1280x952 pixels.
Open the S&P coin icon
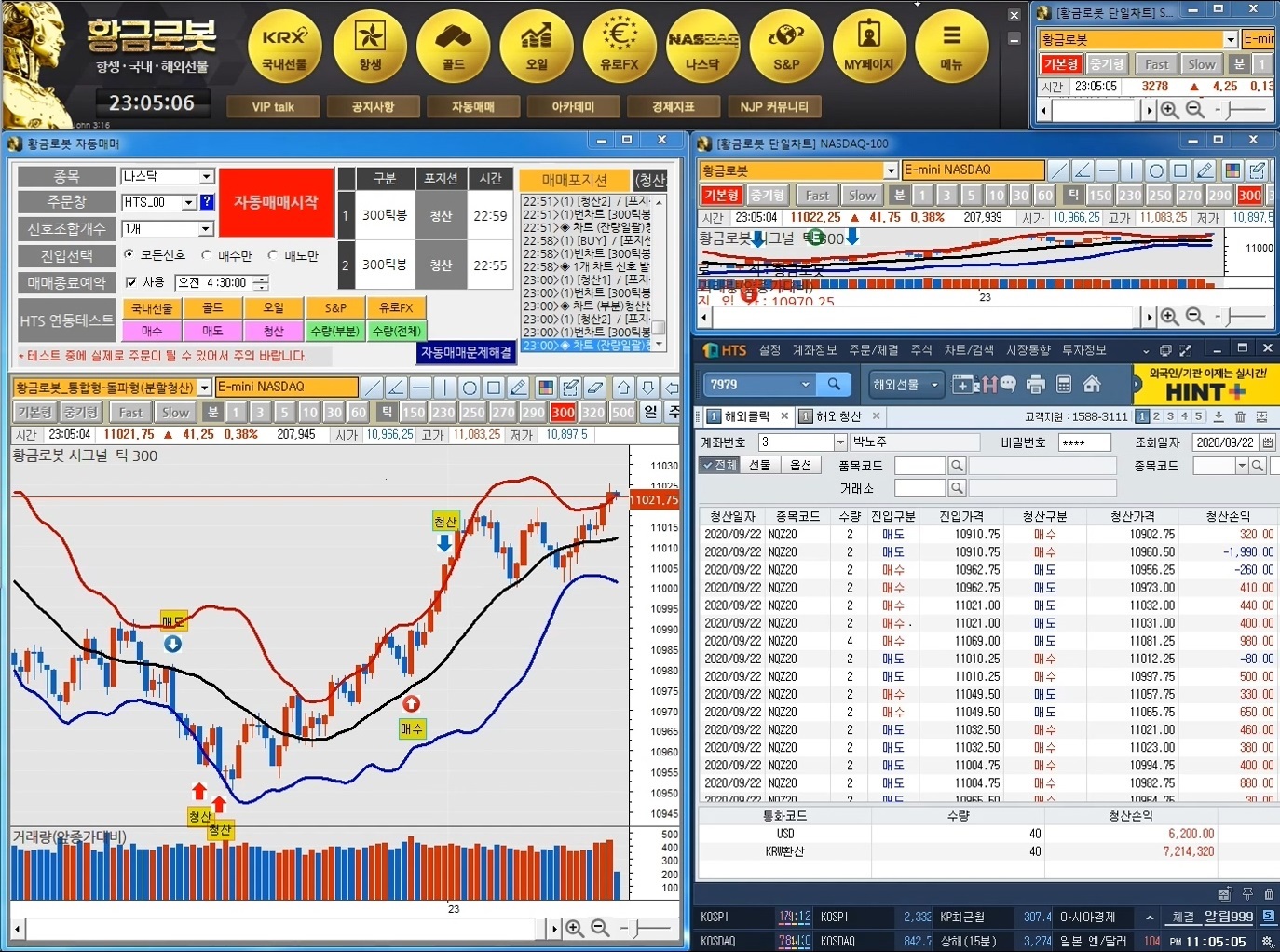click(786, 47)
